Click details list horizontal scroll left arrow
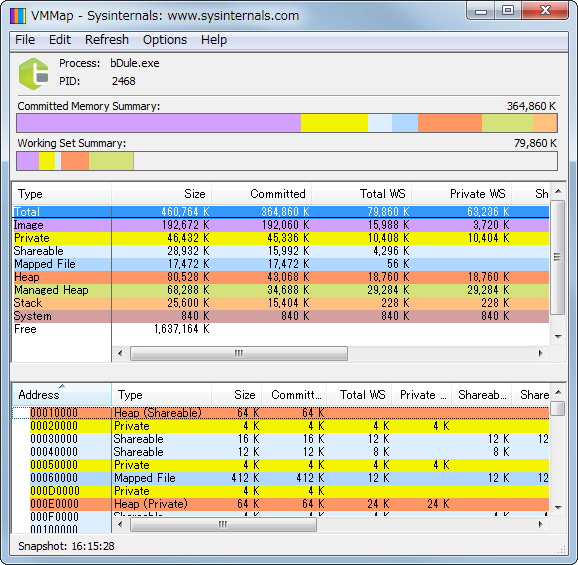Screen dimensions: 578x565 pos(120,524)
